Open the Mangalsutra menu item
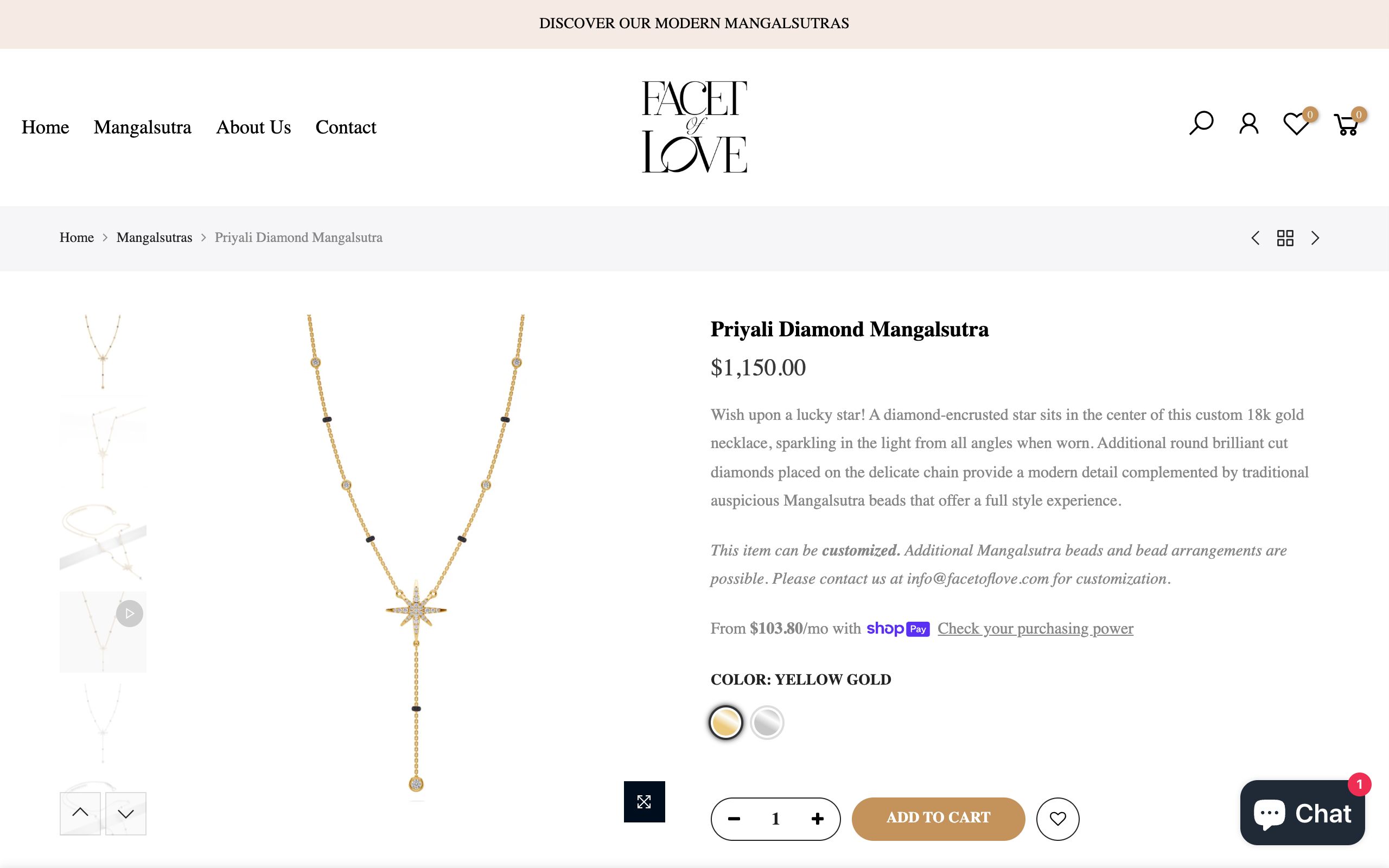Screen dimensions: 1389x868 tap(142, 127)
